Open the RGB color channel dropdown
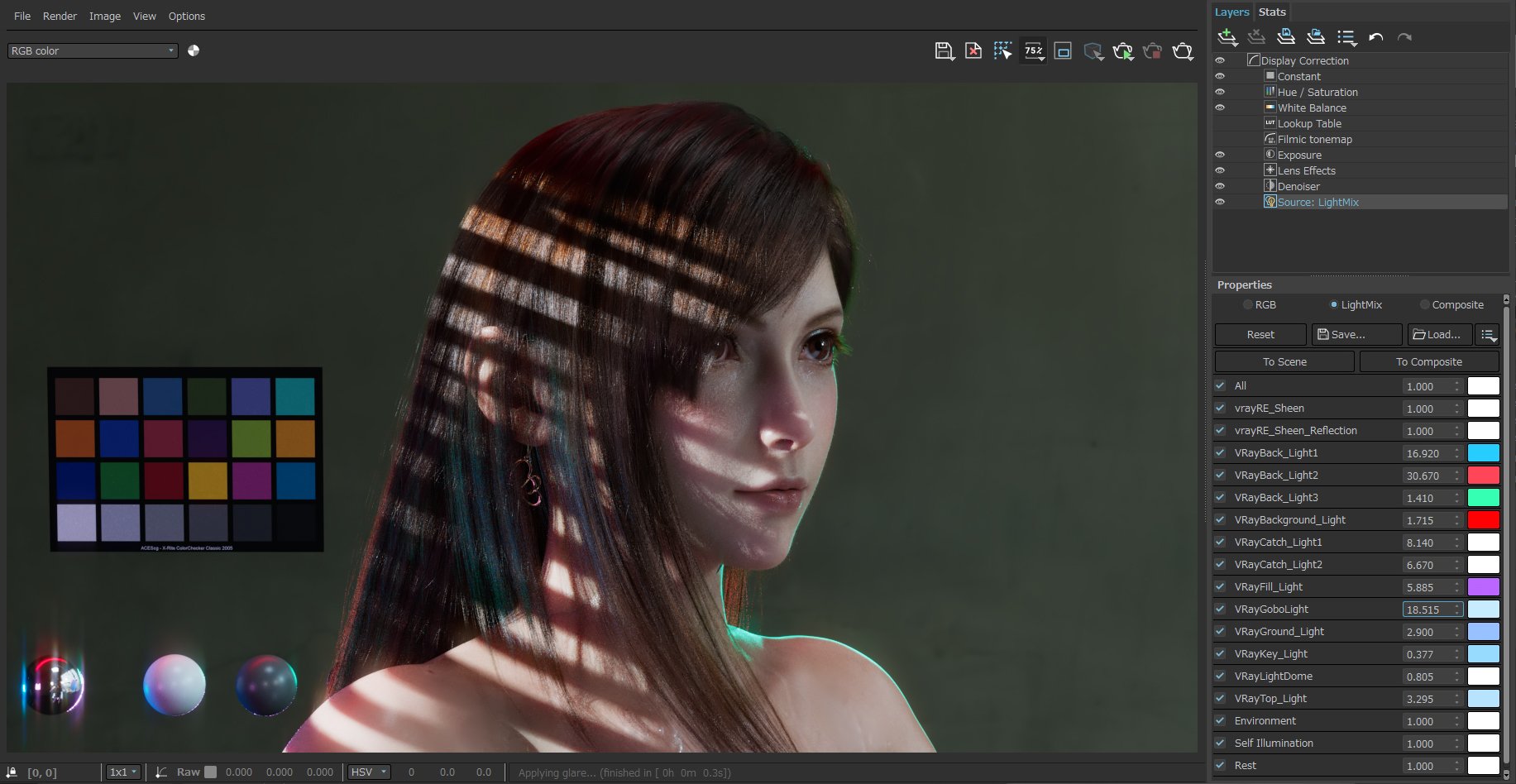 93,50
